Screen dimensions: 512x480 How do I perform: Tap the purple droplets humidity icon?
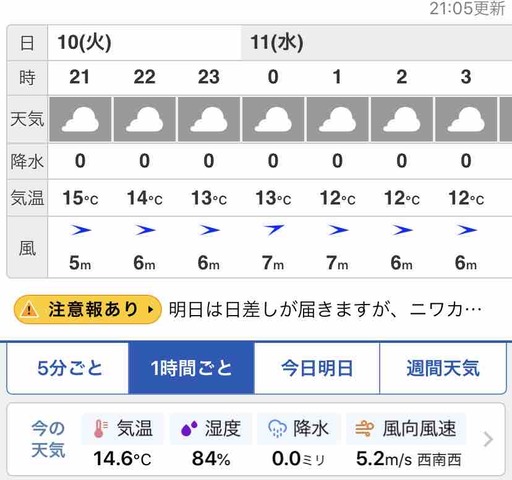click(x=189, y=429)
